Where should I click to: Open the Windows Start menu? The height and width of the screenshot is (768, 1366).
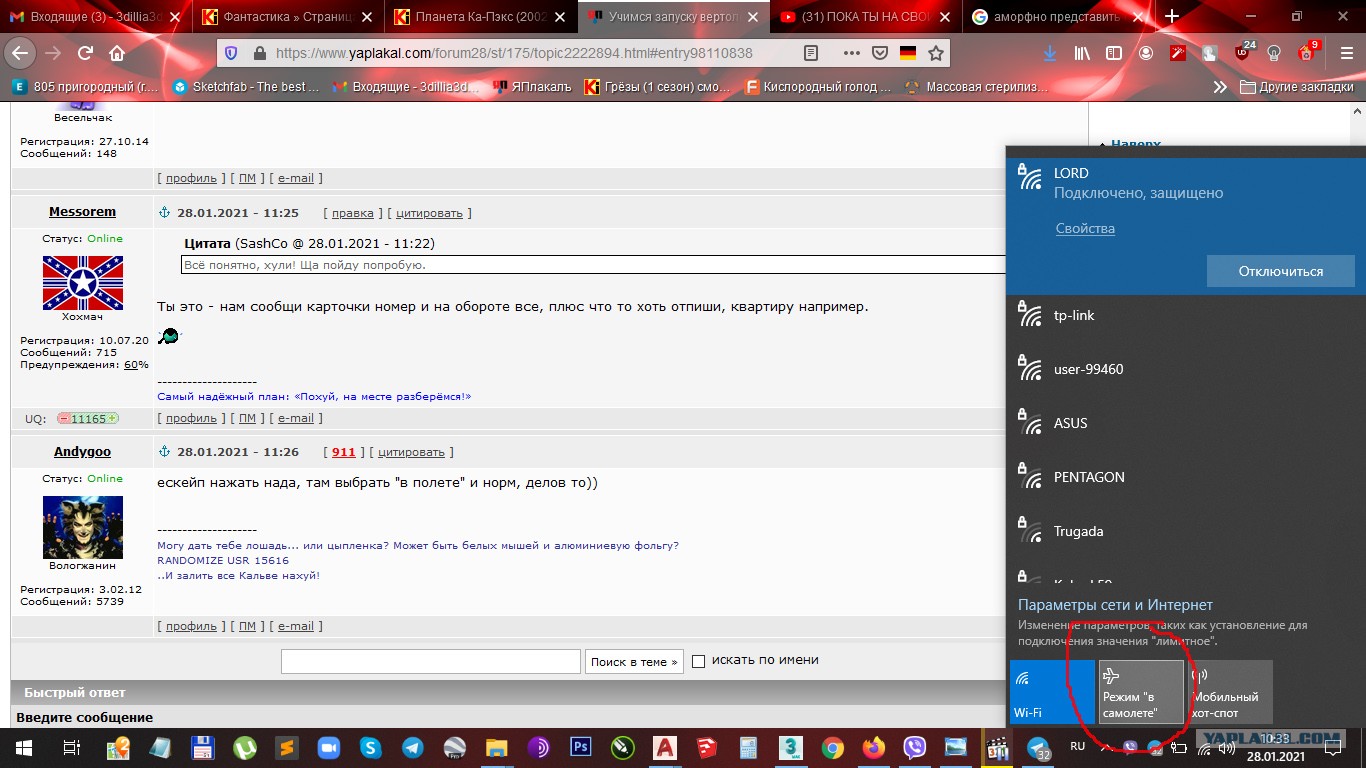22,747
